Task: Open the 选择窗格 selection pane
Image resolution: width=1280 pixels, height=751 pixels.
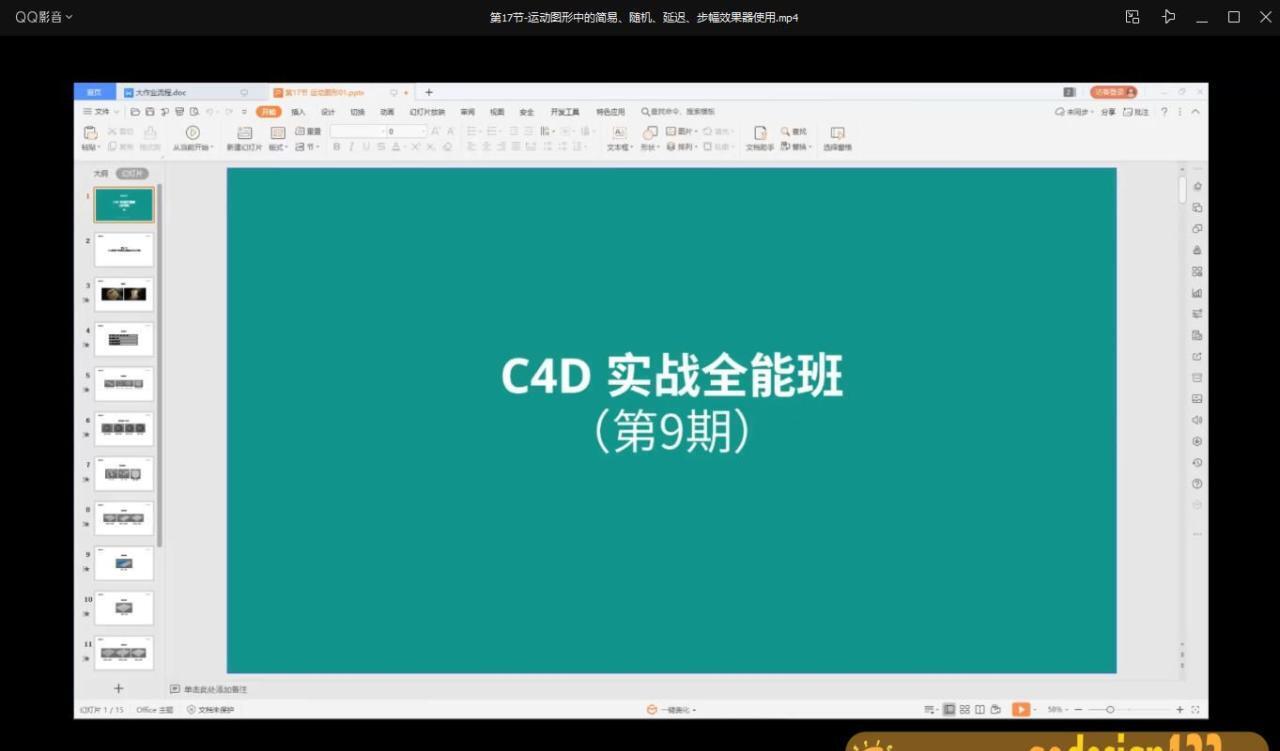Action: click(x=837, y=140)
